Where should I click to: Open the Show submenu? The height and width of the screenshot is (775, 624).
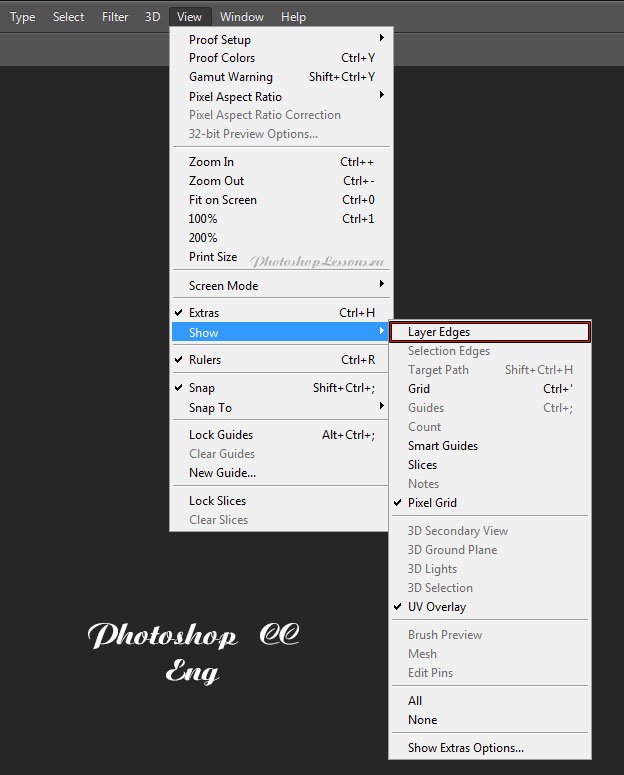[x=281, y=332]
